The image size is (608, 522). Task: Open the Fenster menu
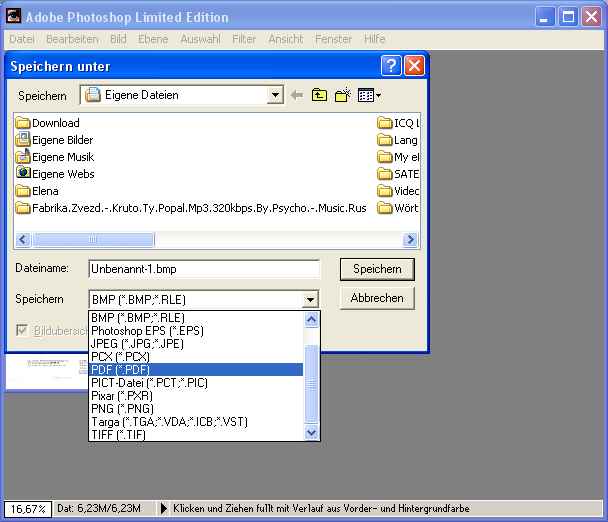click(x=333, y=39)
